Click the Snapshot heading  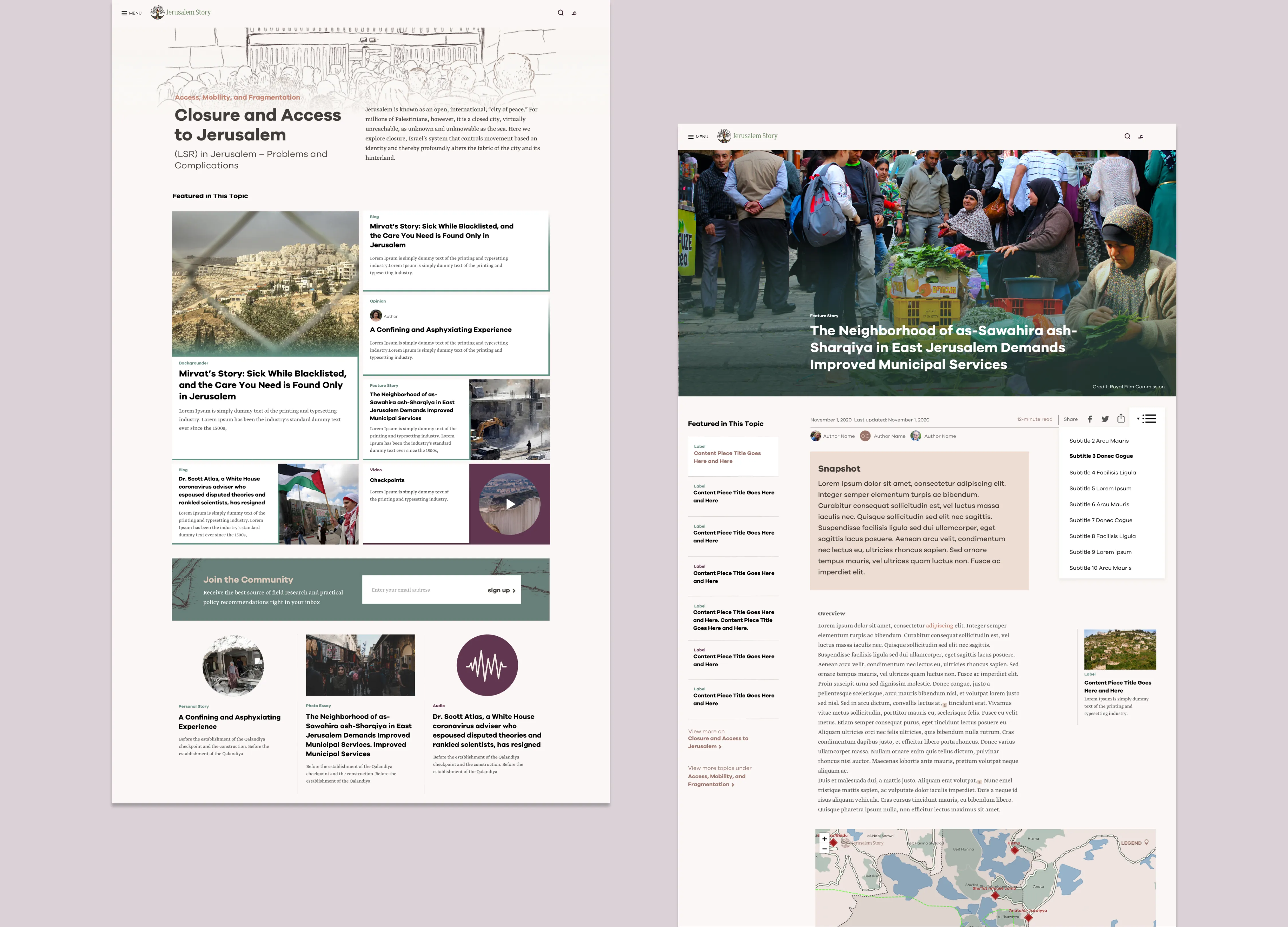click(x=839, y=468)
